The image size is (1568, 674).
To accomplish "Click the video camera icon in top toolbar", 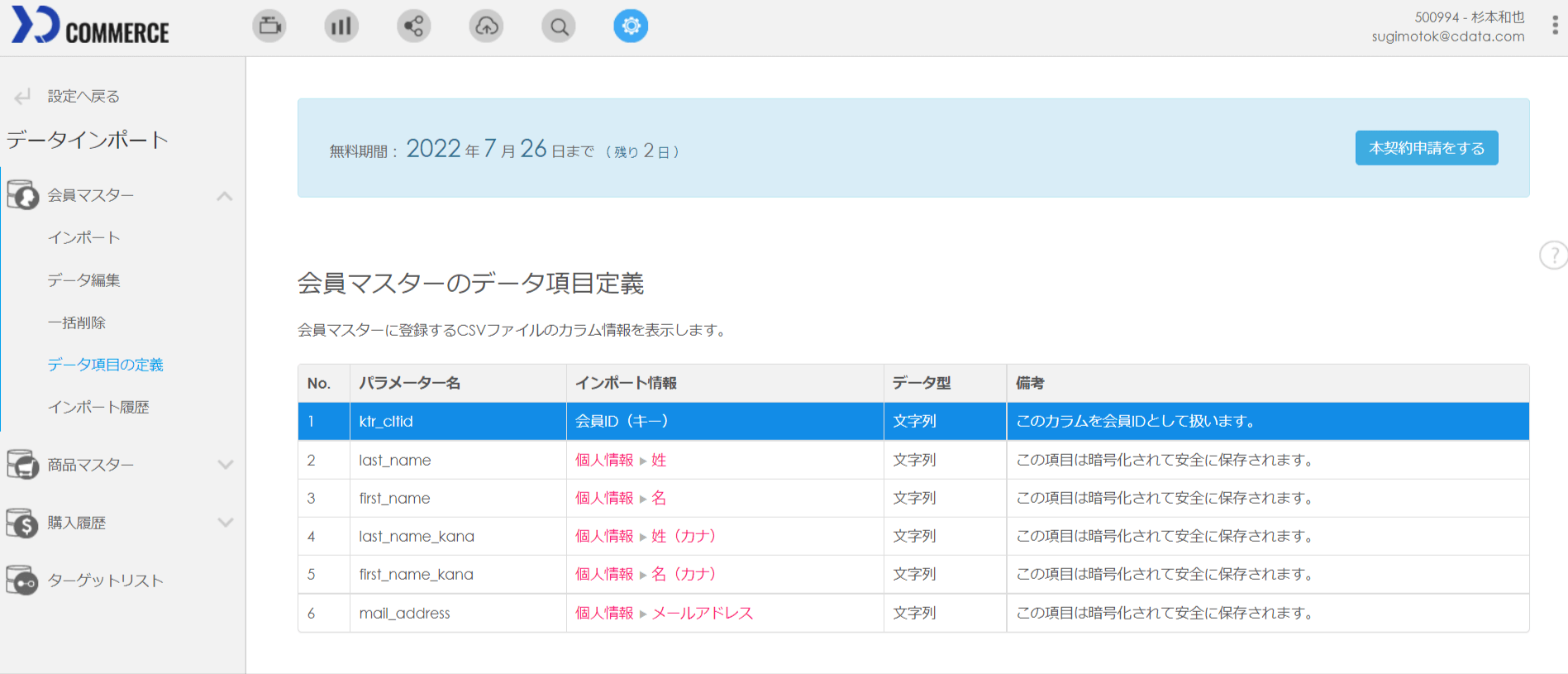I will (269, 26).
